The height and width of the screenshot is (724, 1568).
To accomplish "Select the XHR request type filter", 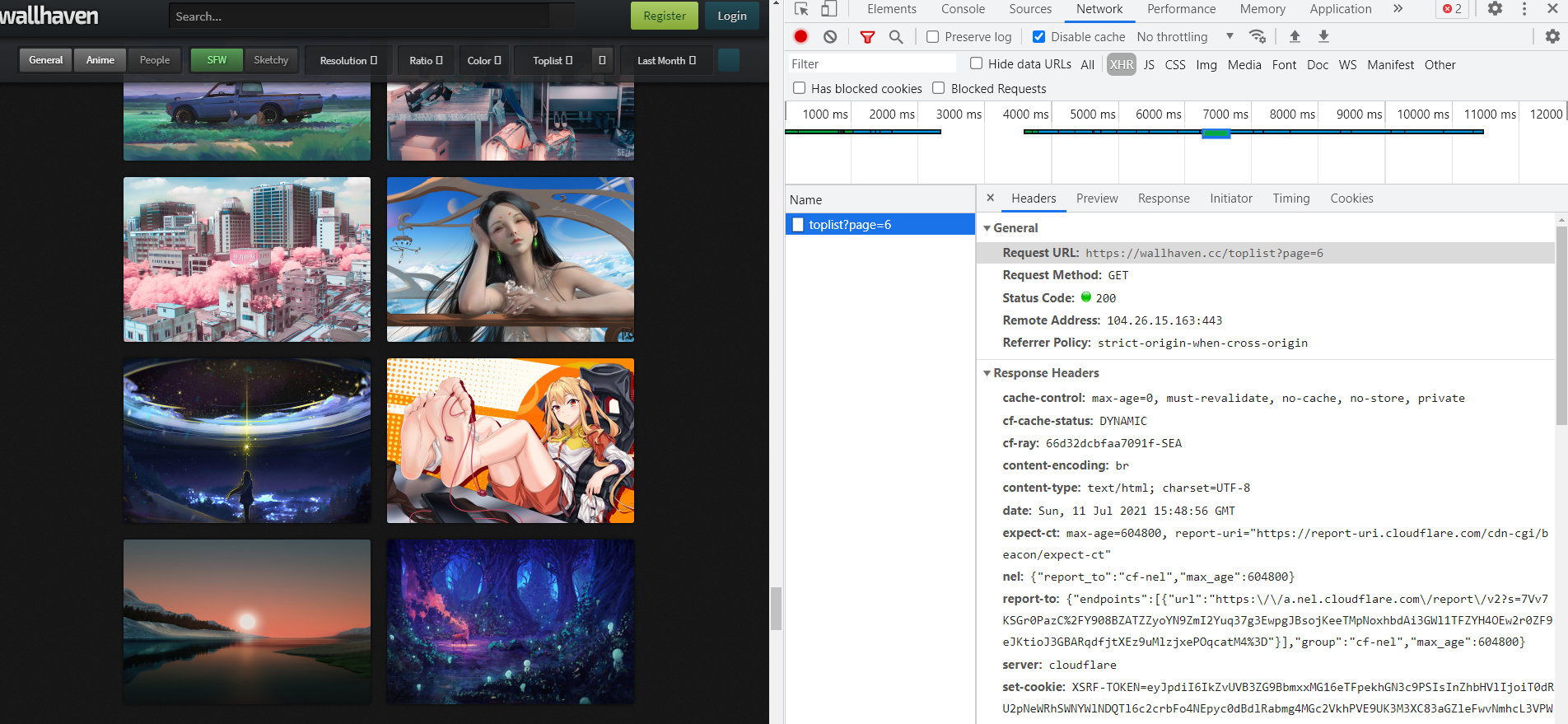I will point(1121,64).
